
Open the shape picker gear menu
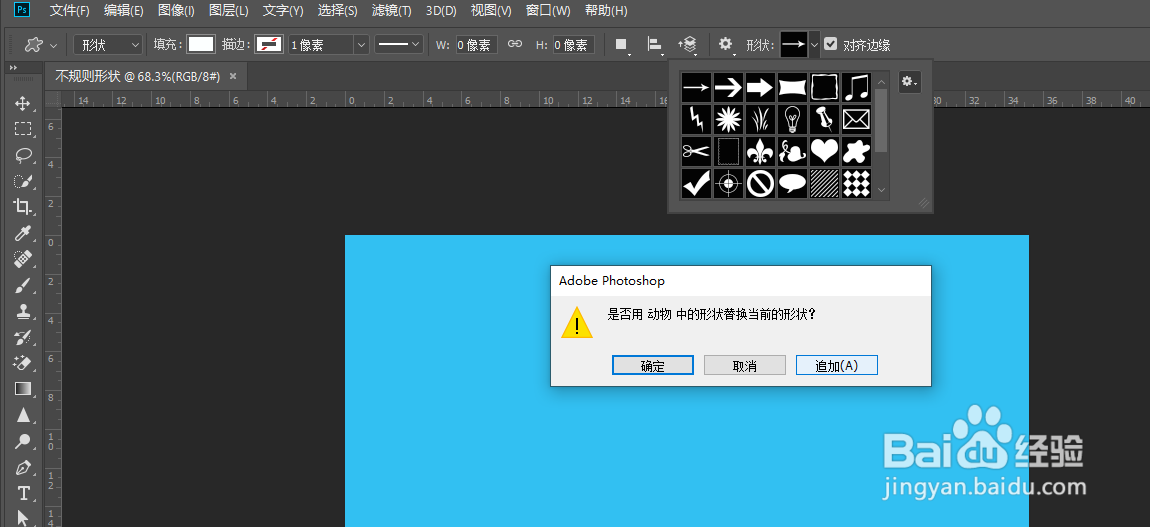tap(909, 82)
